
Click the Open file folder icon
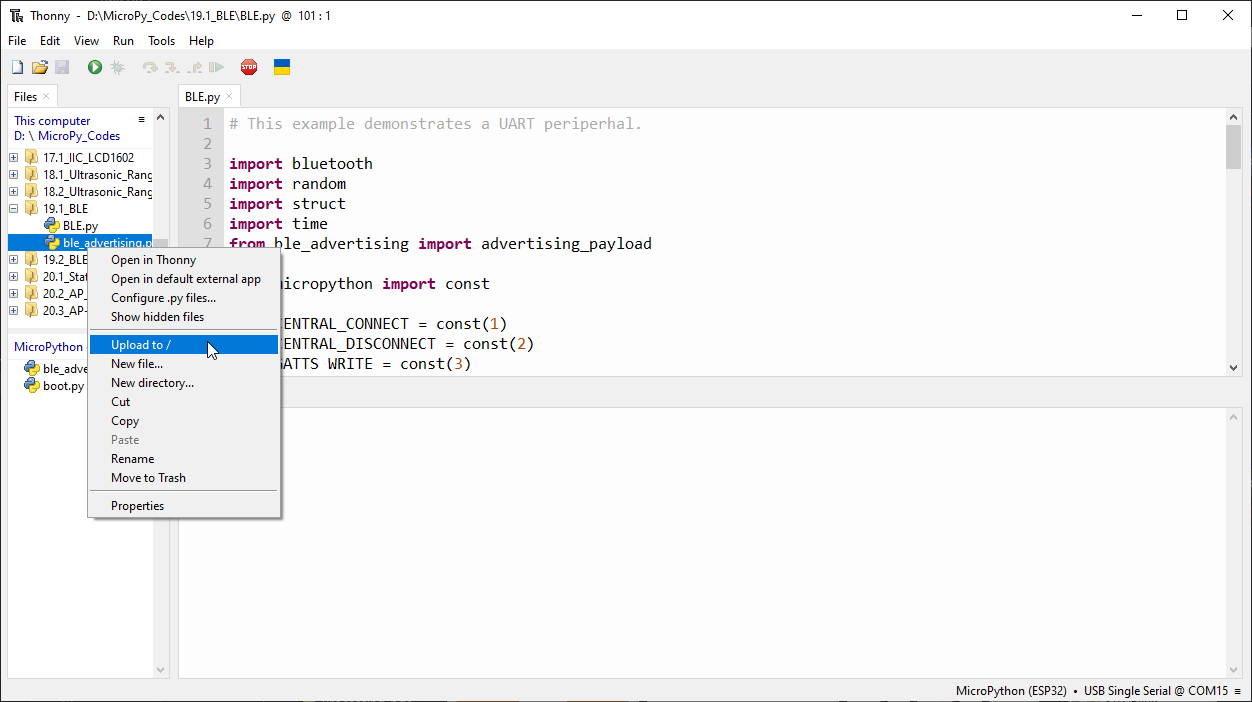(40, 67)
